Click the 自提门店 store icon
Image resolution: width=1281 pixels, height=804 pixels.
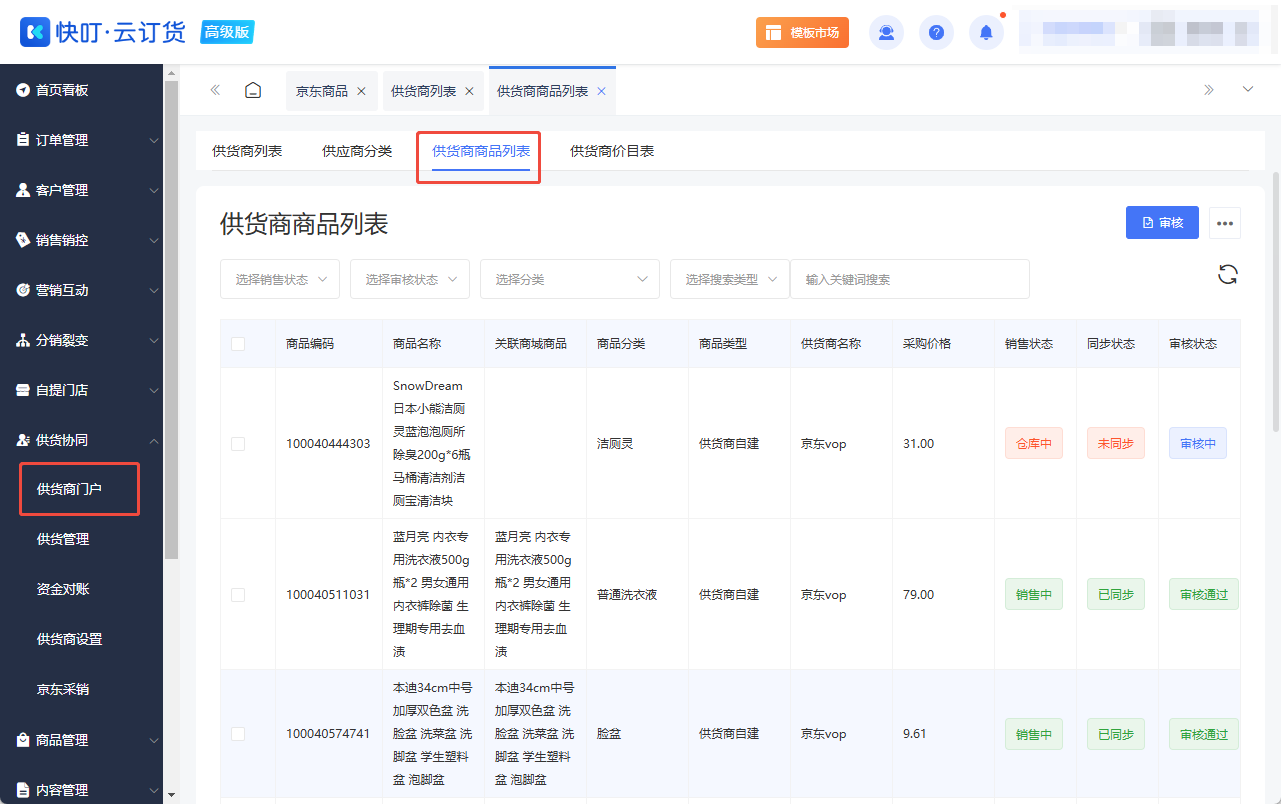(23, 390)
